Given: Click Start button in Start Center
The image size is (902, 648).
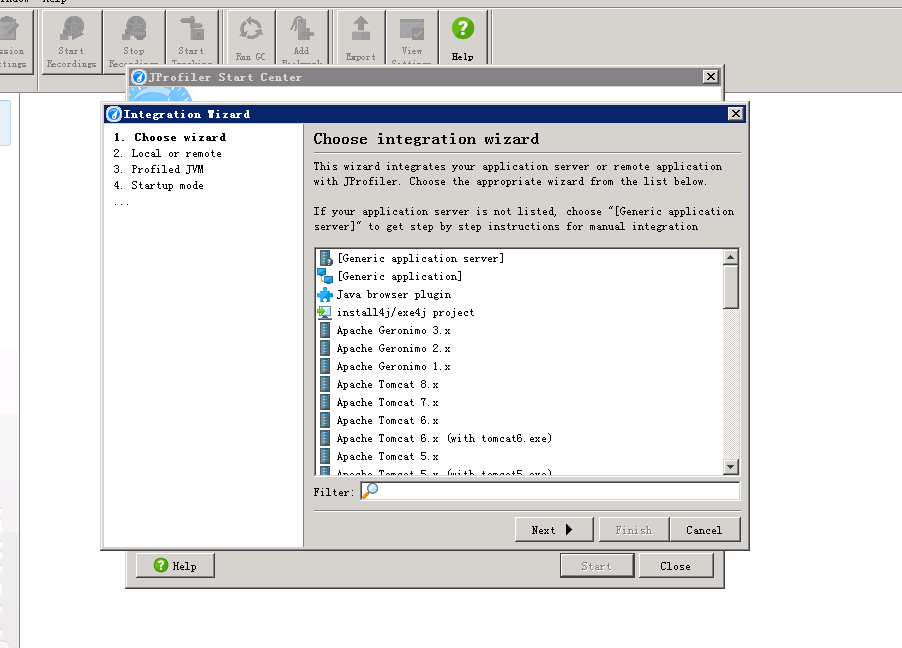Looking at the screenshot, I should [597, 566].
